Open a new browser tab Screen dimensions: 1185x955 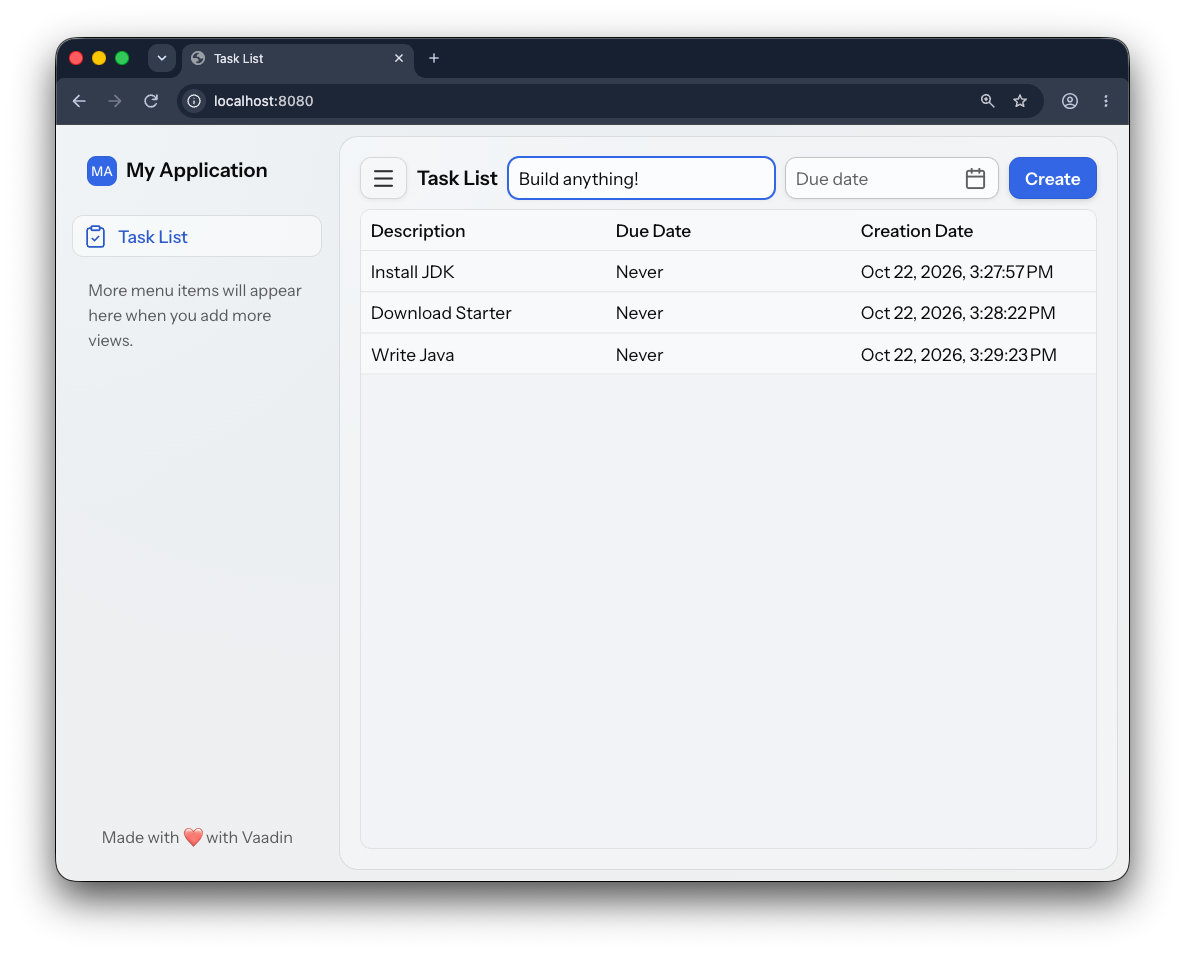tap(434, 58)
